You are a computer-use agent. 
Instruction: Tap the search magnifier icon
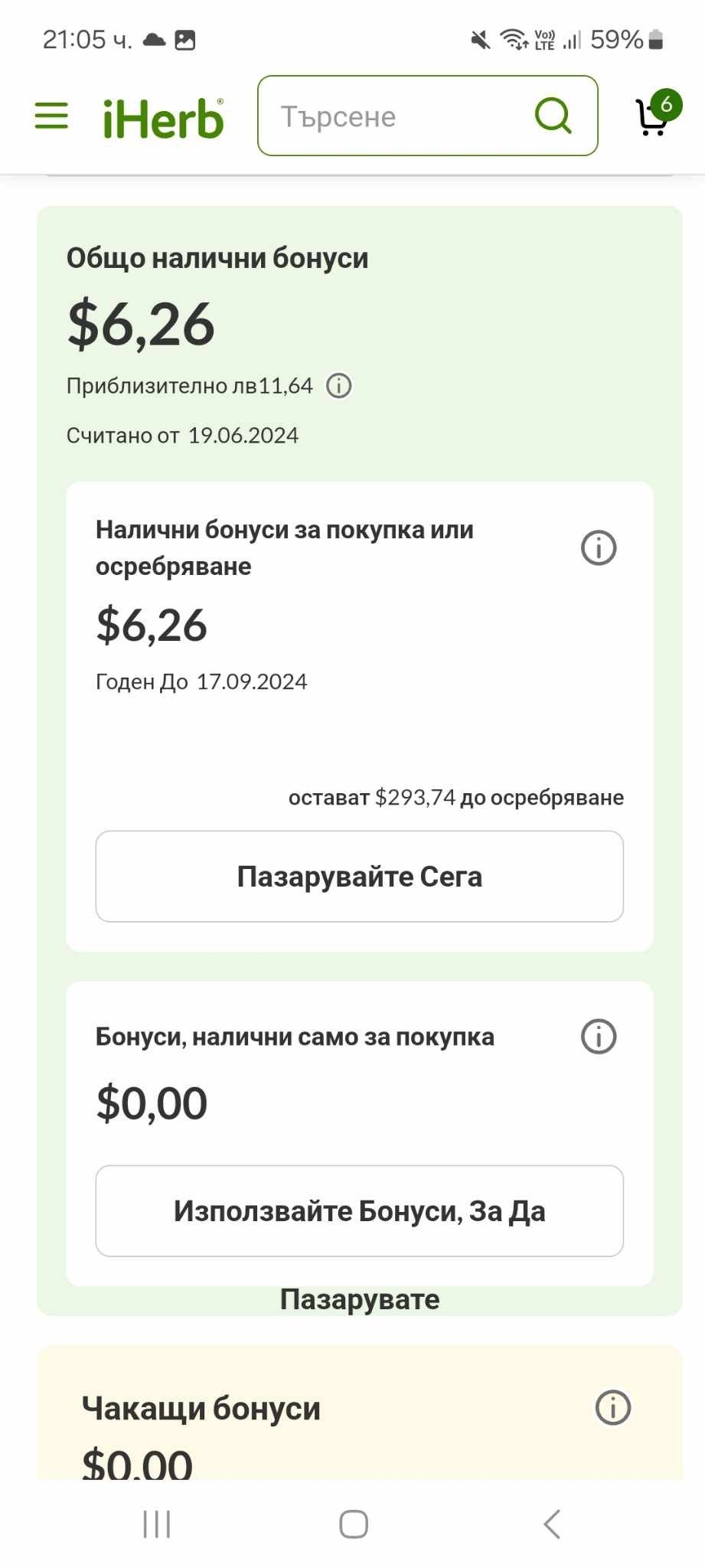pyautogui.click(x=553, y=116)
